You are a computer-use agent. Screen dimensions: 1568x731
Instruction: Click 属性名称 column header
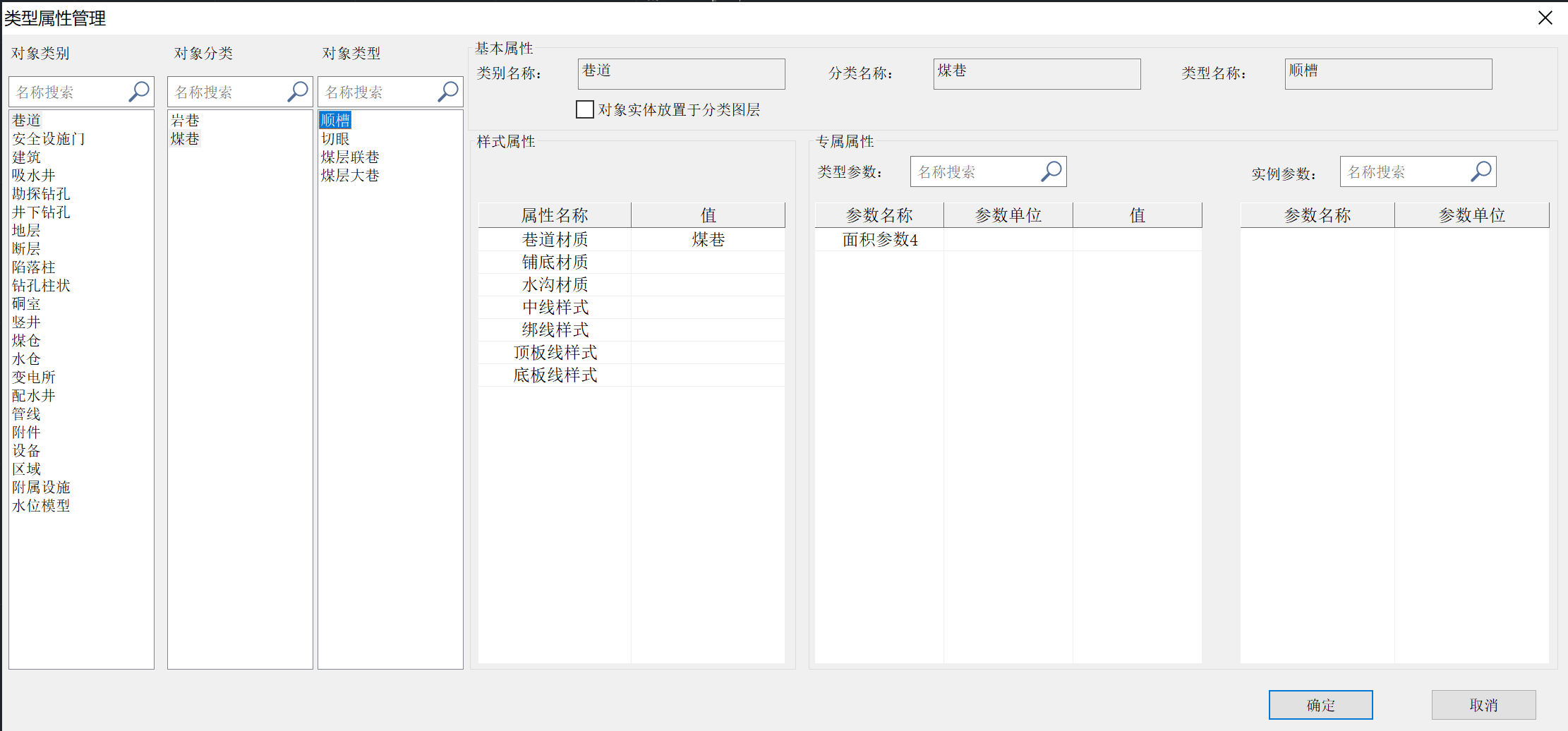click(x=555, y=215)
